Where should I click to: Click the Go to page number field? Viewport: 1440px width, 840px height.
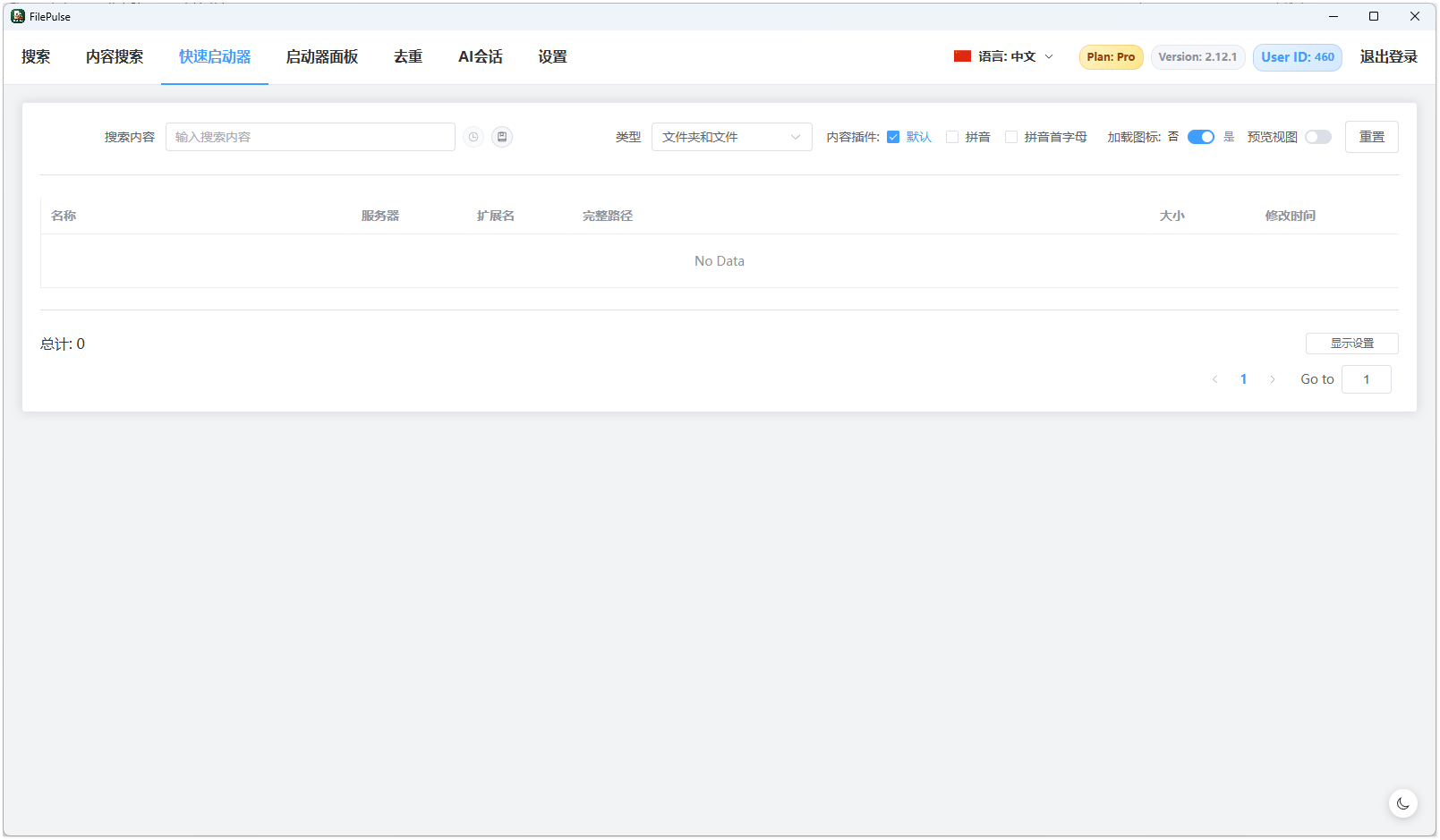click(x=1367, y=379)
